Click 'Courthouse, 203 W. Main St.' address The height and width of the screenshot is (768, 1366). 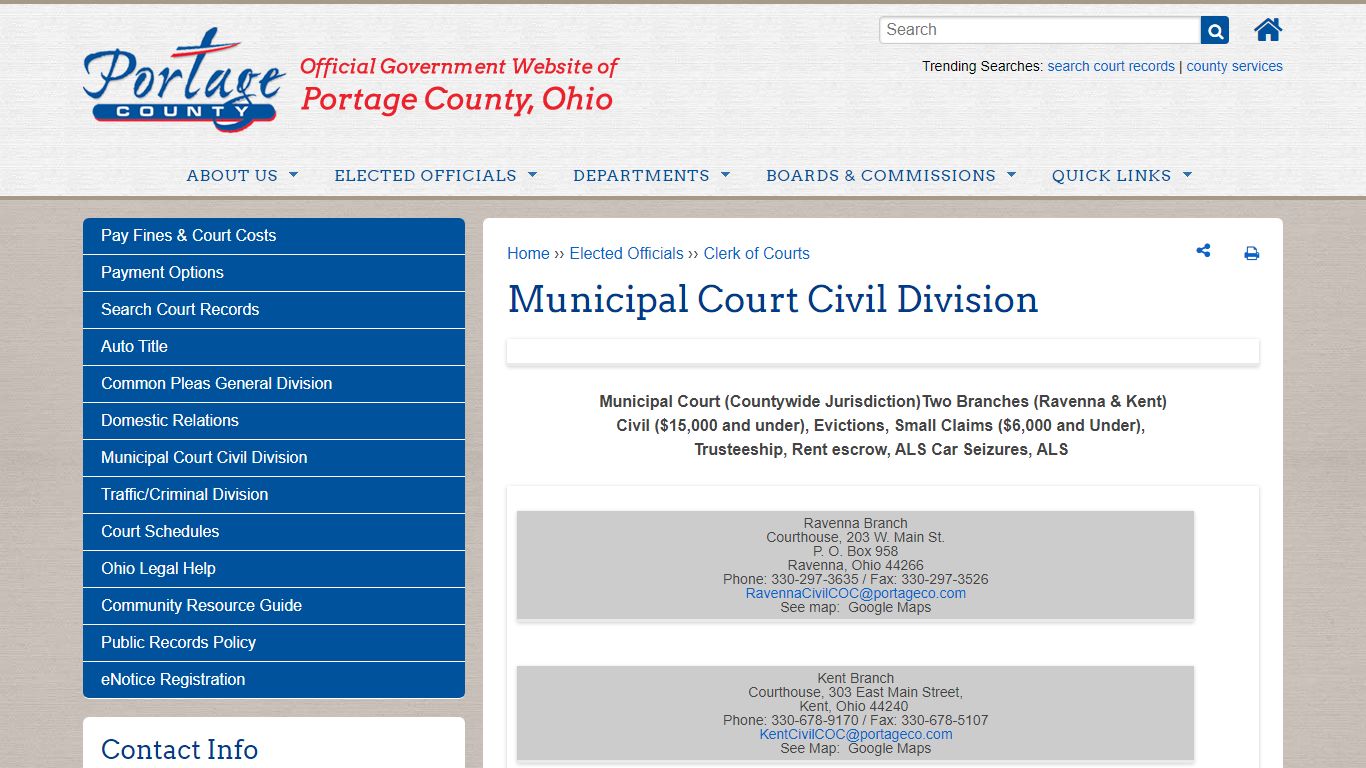(x=856, y=537)
